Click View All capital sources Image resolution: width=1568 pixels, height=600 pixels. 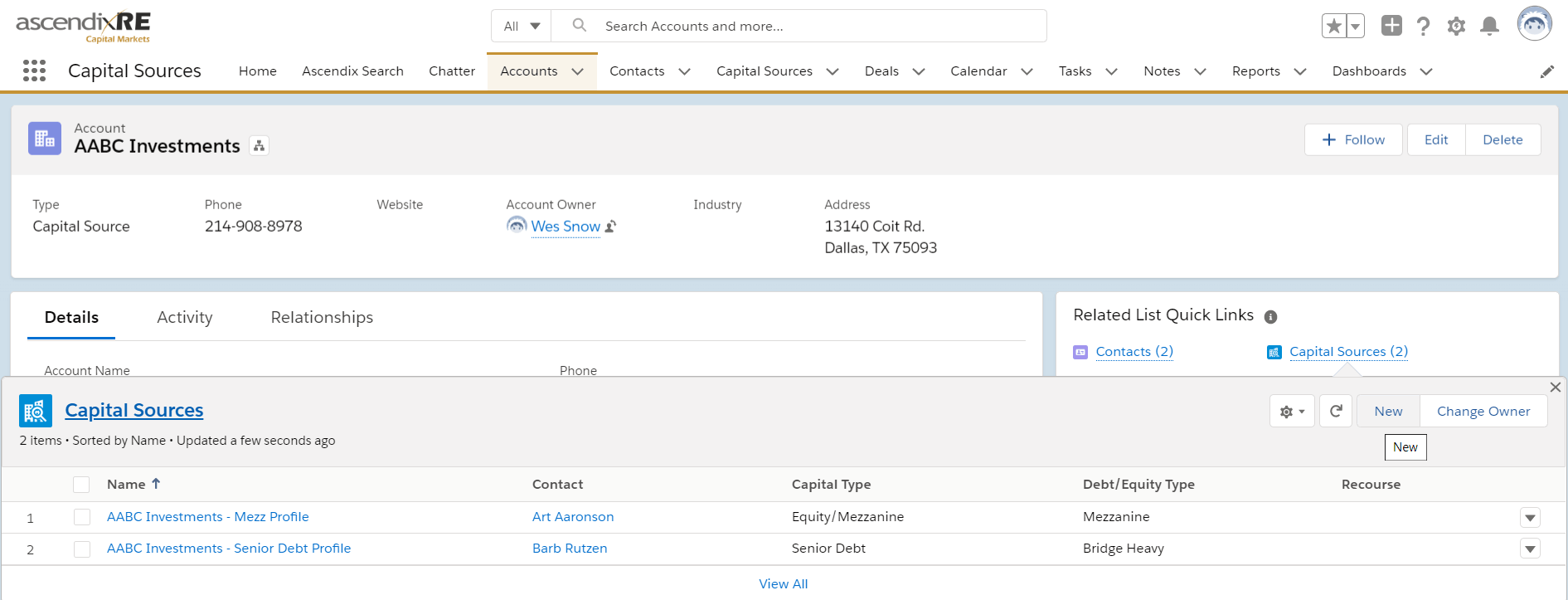(x=783, y=583)
